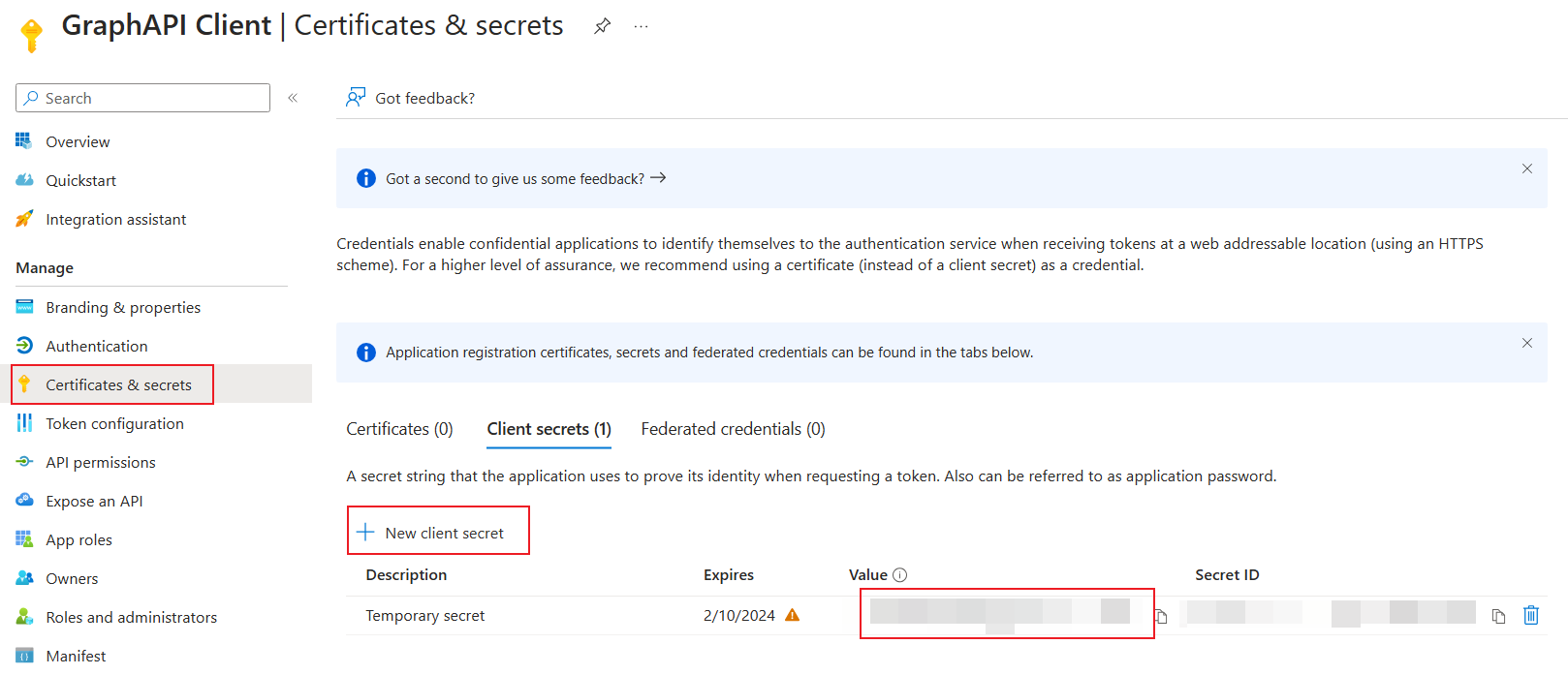Select the Client secrets (1) tab

point(549,428)
